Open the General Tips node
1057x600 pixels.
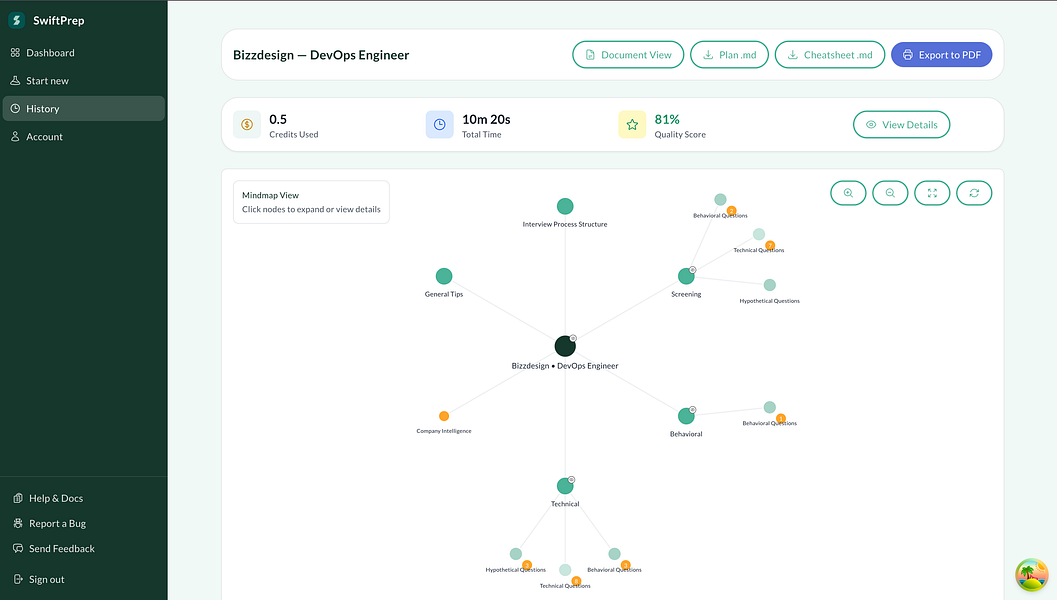point(444,276)
